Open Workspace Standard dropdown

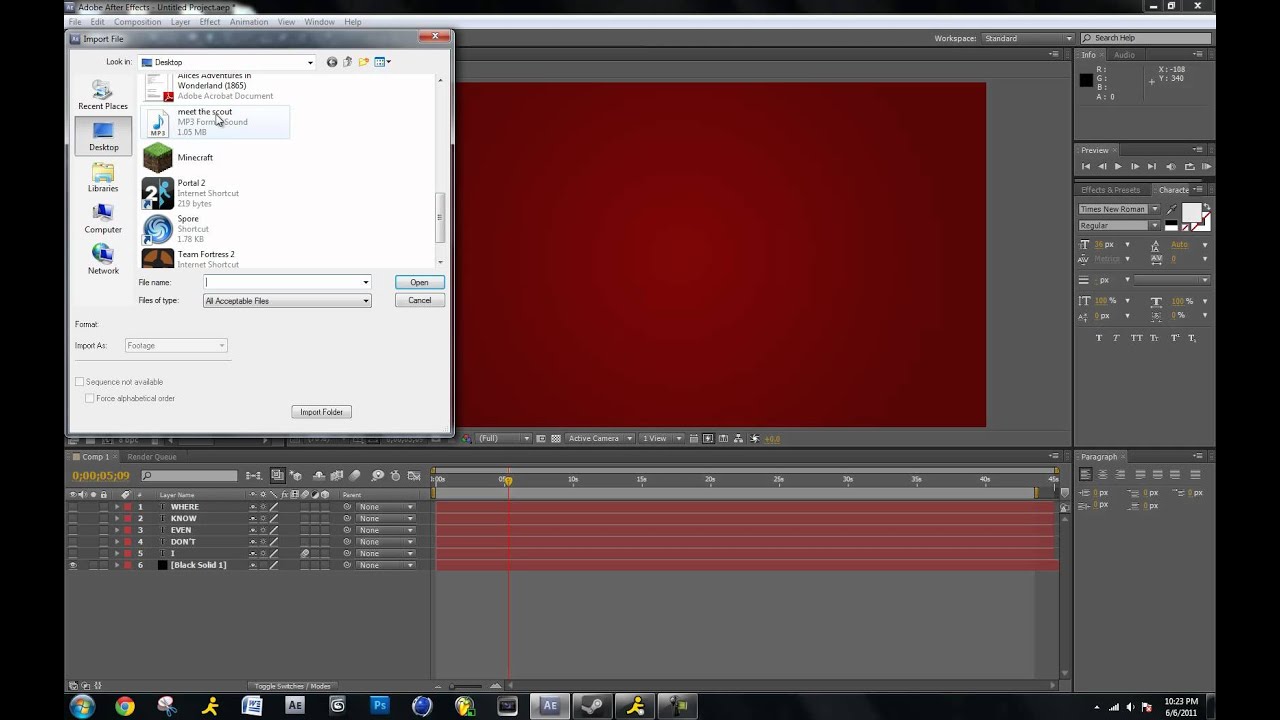(x=1028, y=38)
